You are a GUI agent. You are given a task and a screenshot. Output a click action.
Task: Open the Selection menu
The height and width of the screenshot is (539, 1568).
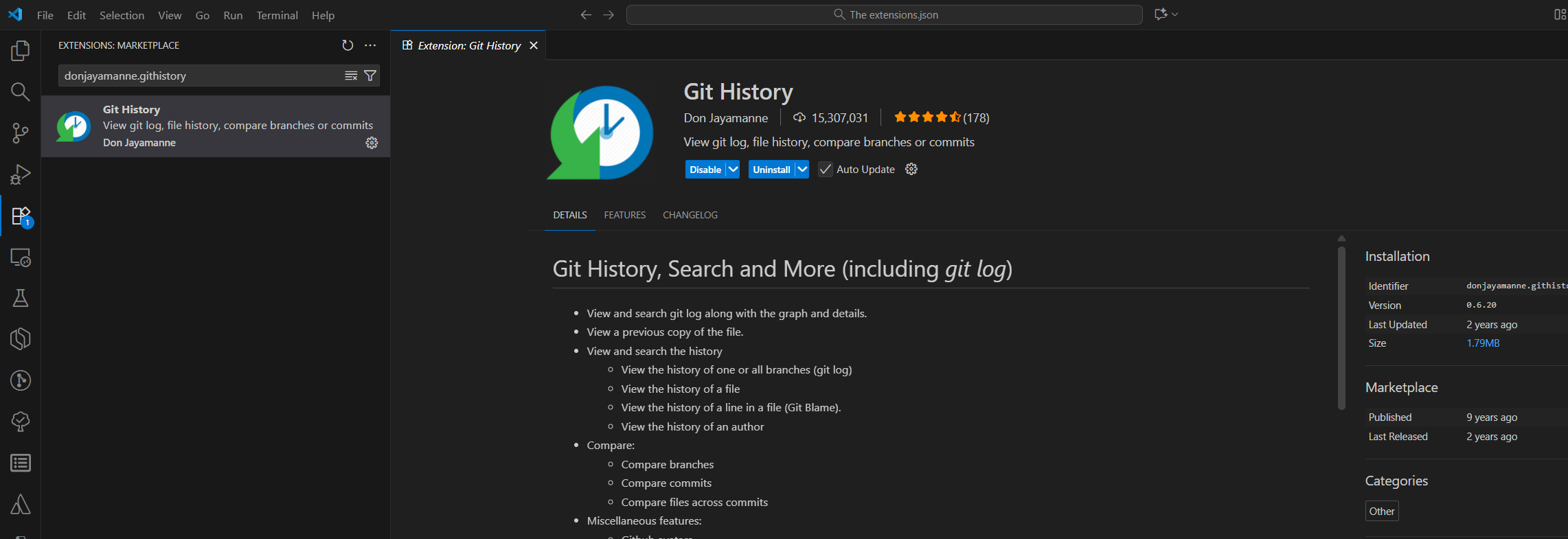(122, 15)
